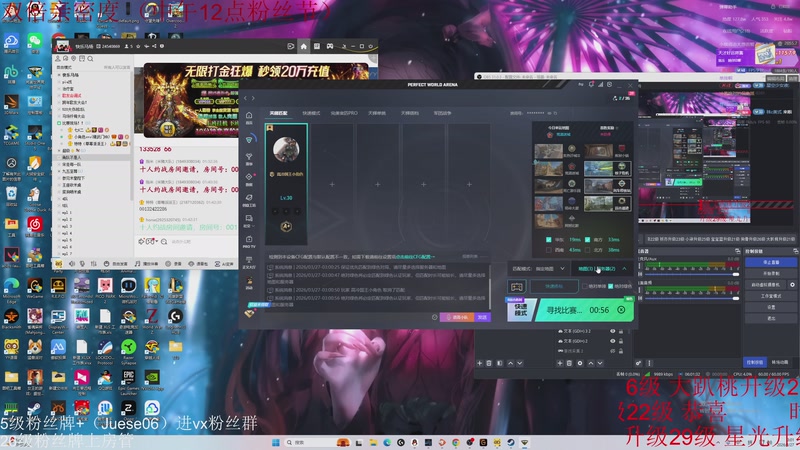This screenshot has height=450, width=800.
Task: Click first empty teammate slot plus sign
Action: (x=332, y=184)
